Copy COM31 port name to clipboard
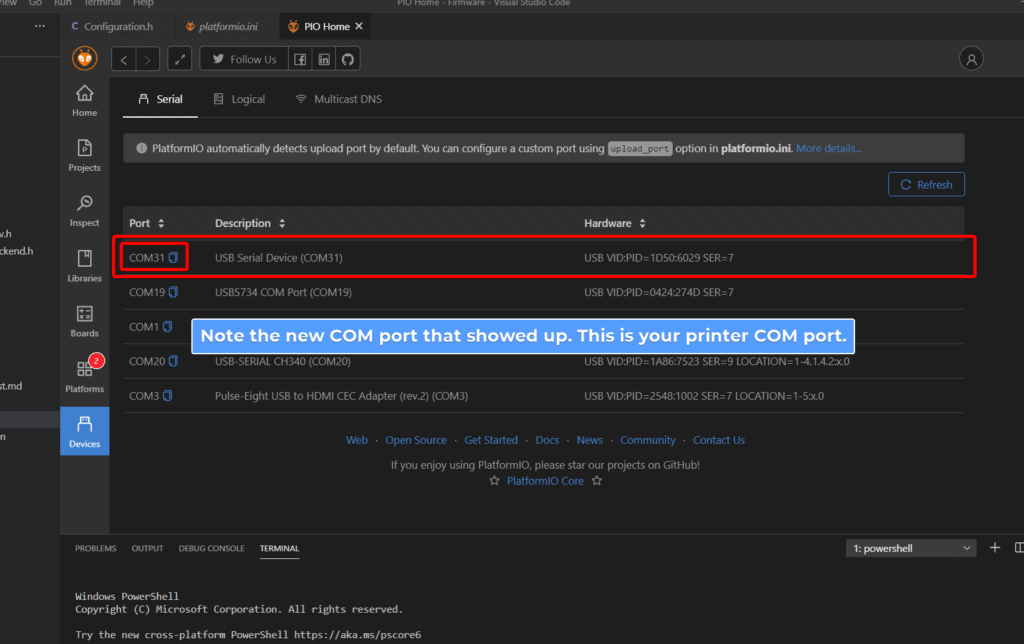 [173, 257]
